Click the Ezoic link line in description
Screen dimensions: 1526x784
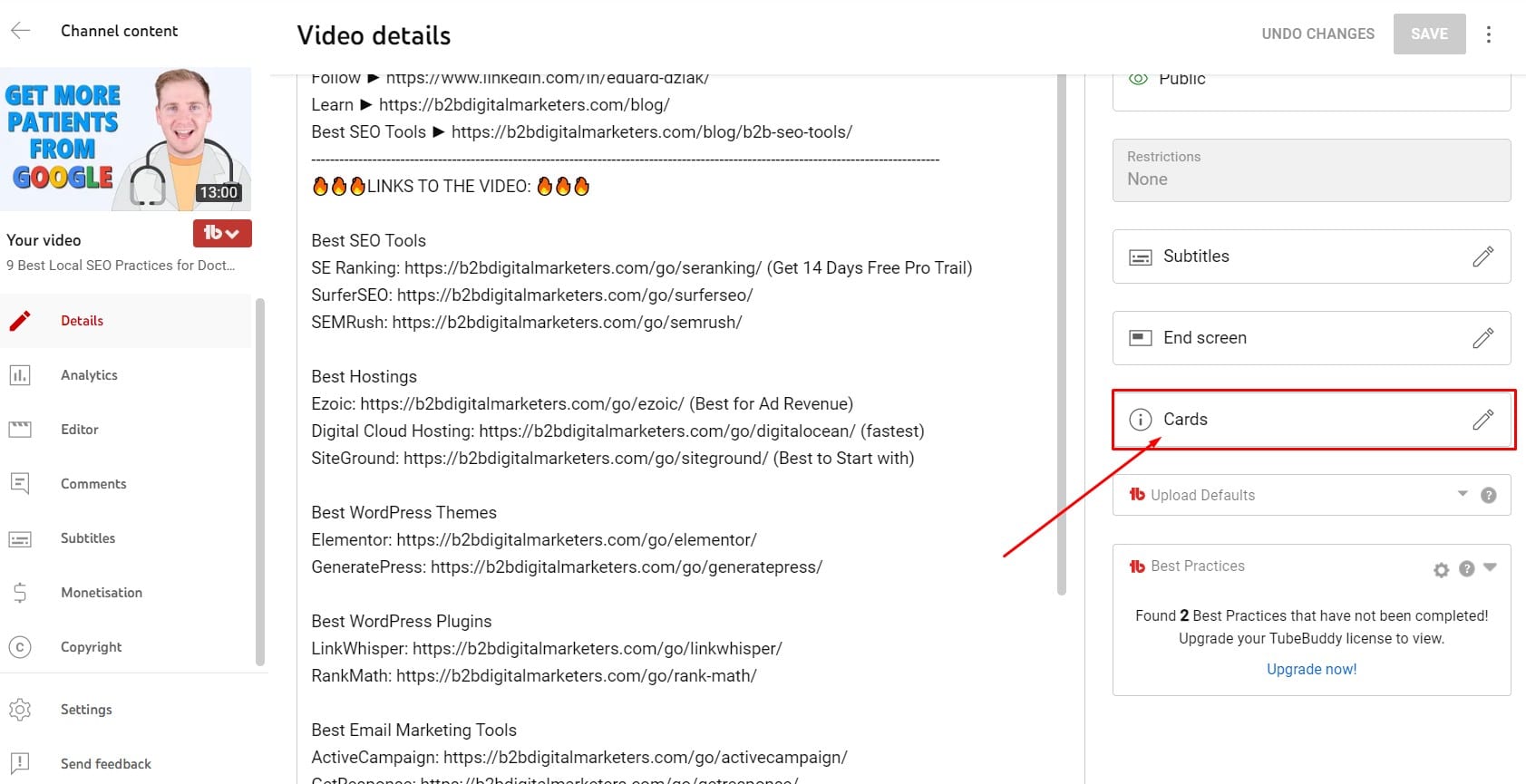[582, 404]
